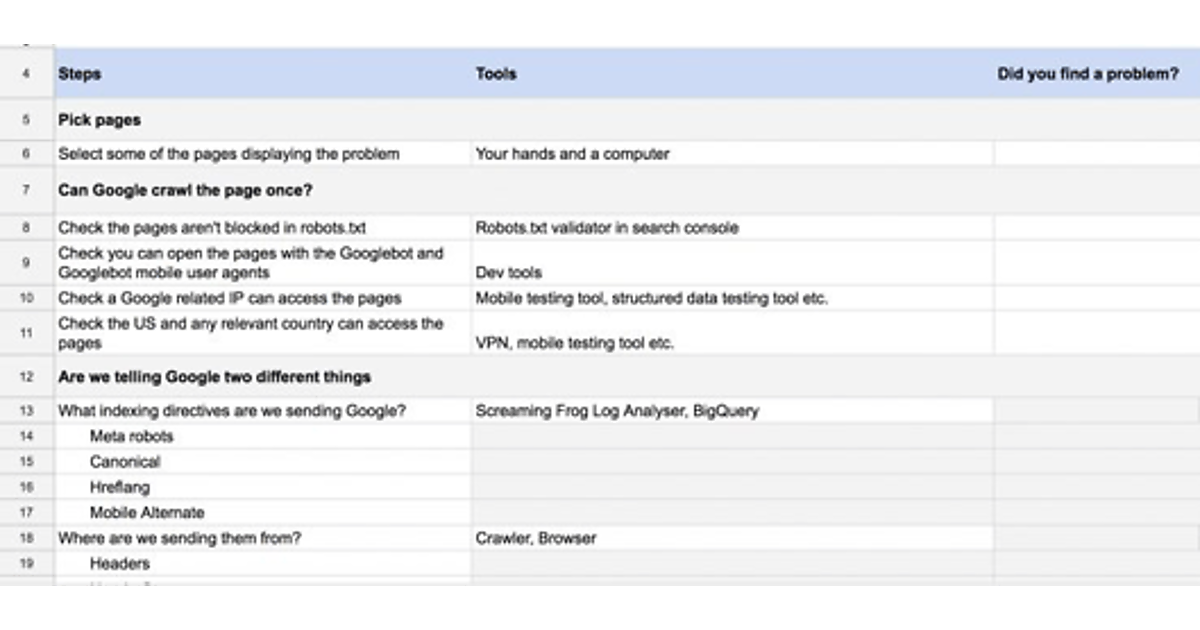Image resolution: width=1200 pixels, height=630 pixels.
Task: Select 'Are we telling Google two different things' cell
Action: pyautogui.click(x=214, y=377)
